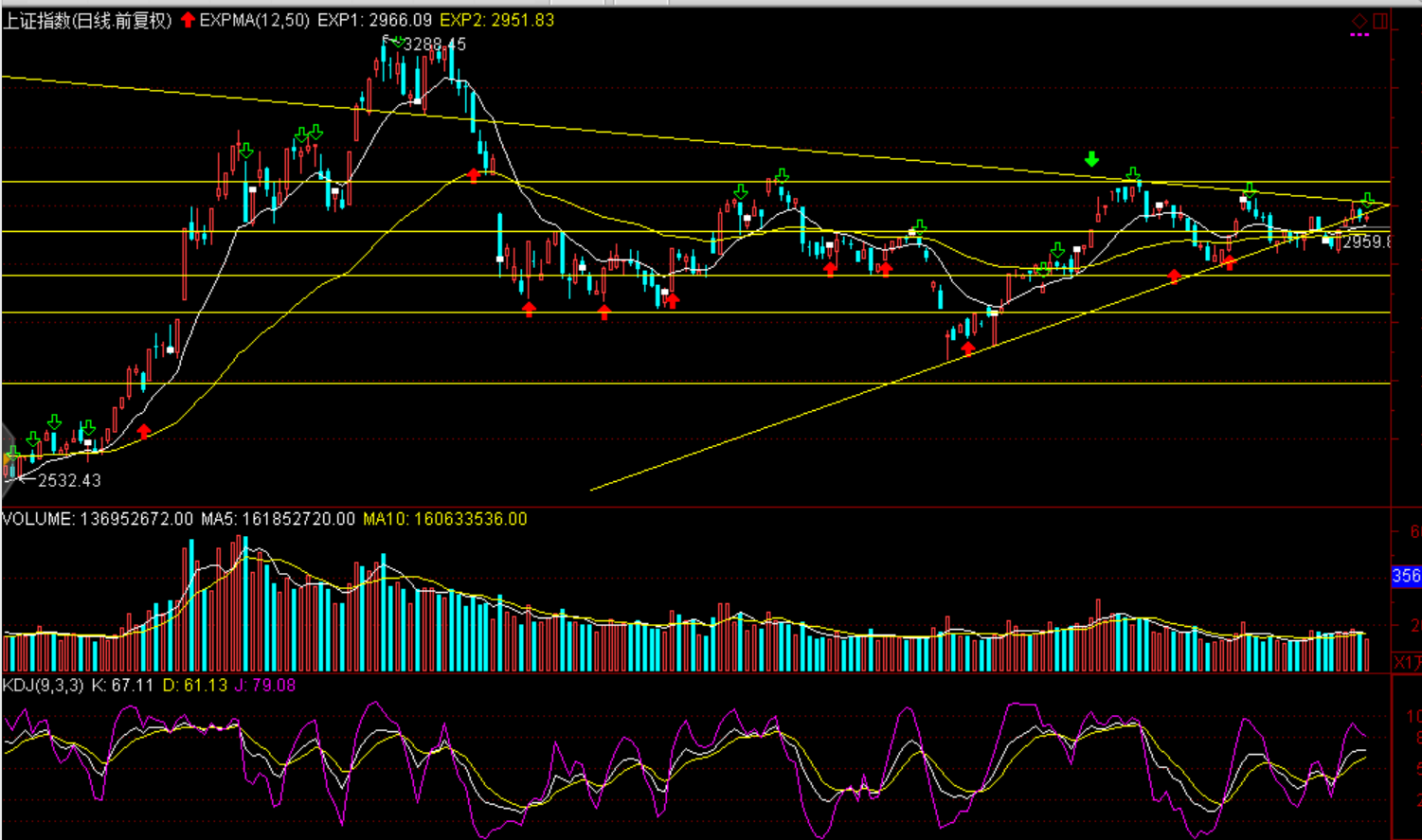Click the K: 67.11 readout

coord(122,685)
